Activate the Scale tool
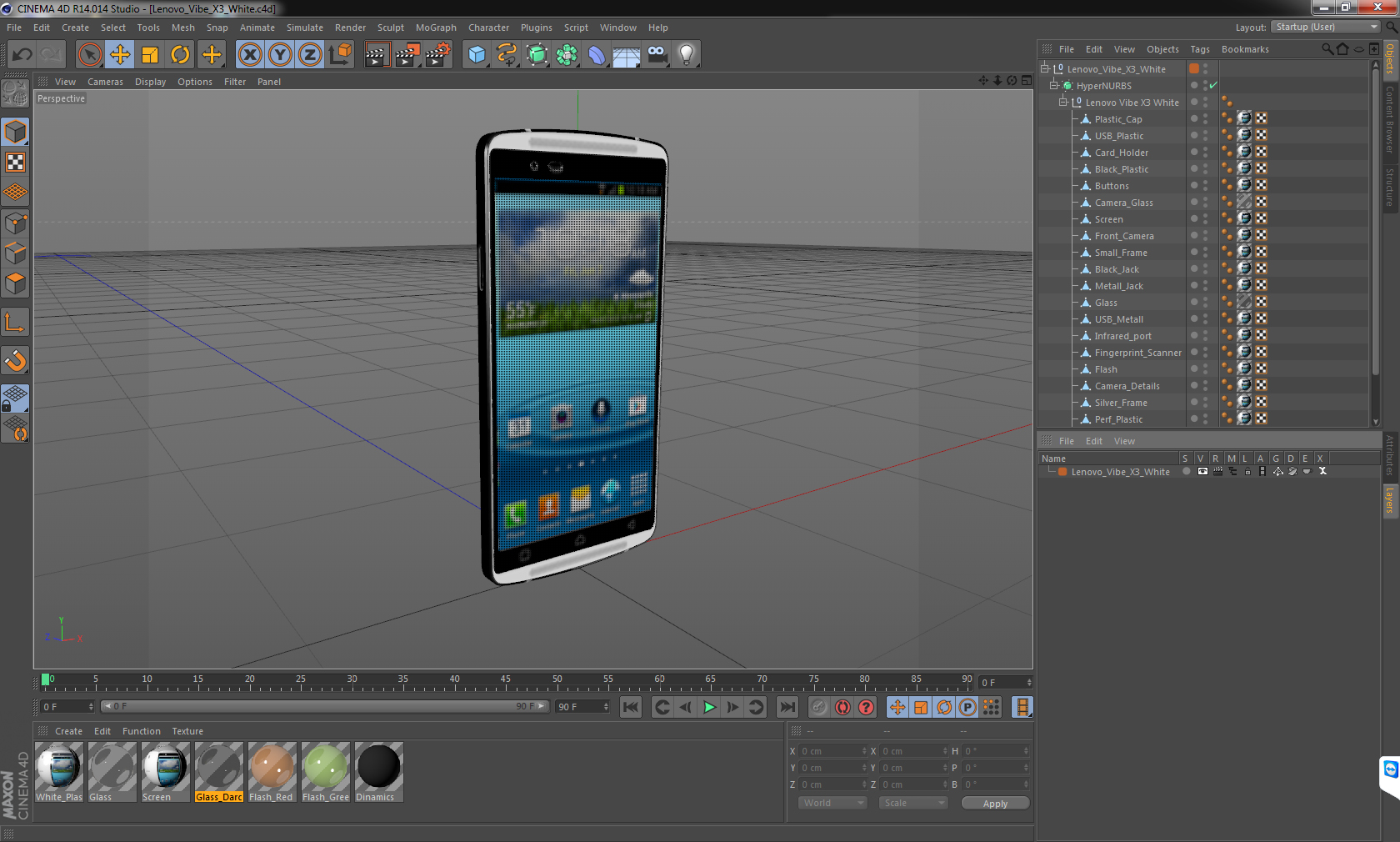1400x842 pixels. point(150,55)
